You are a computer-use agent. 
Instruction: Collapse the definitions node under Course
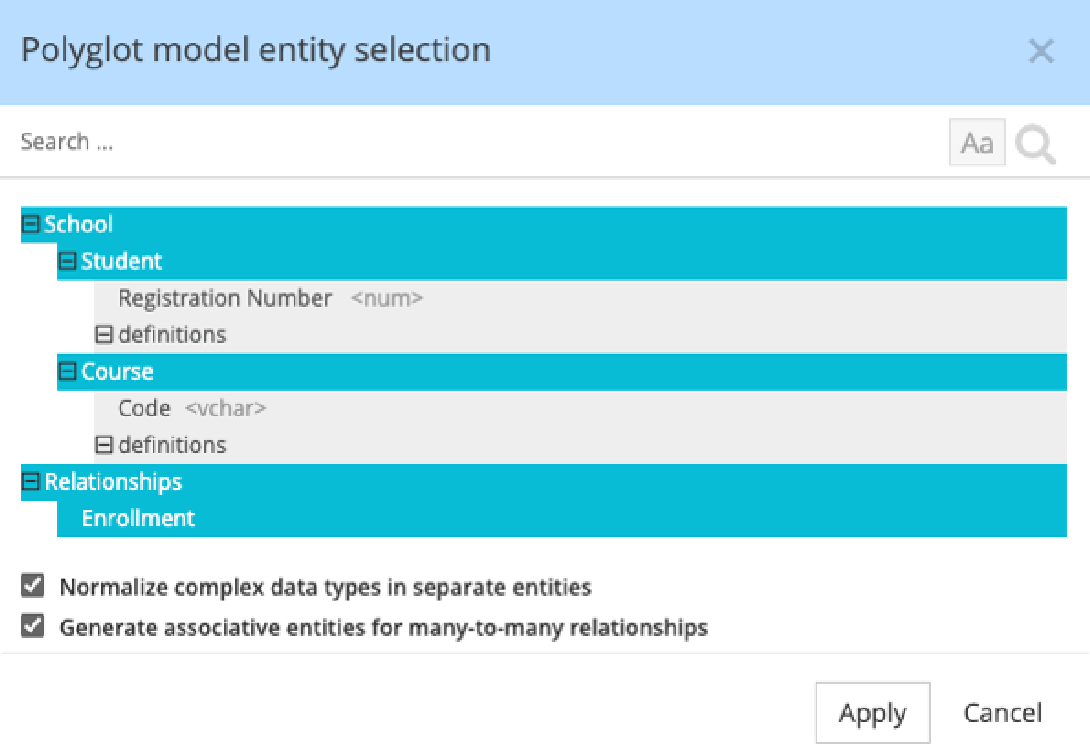pos(104,444)
